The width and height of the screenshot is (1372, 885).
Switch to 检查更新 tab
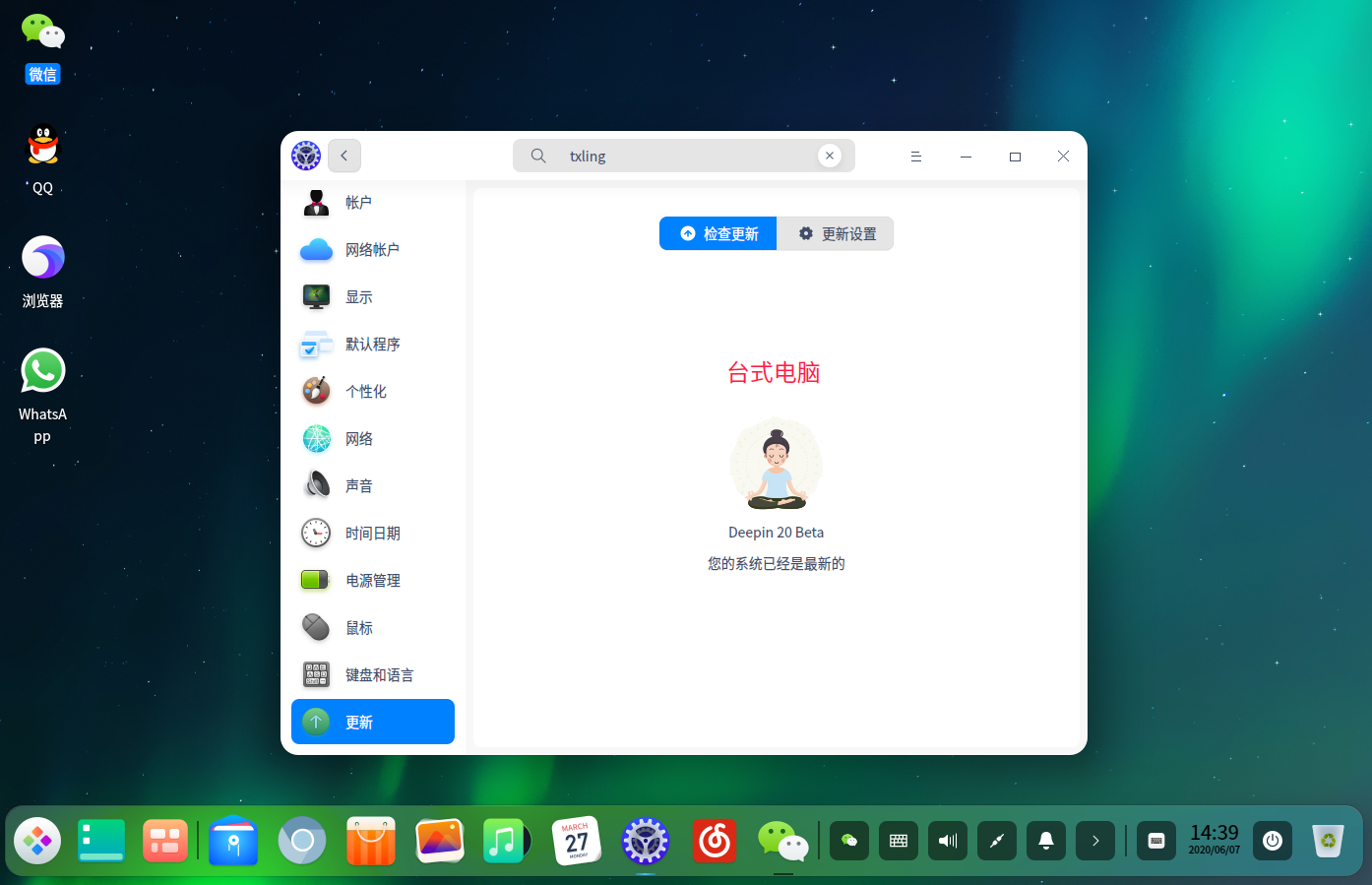point(718,233)
